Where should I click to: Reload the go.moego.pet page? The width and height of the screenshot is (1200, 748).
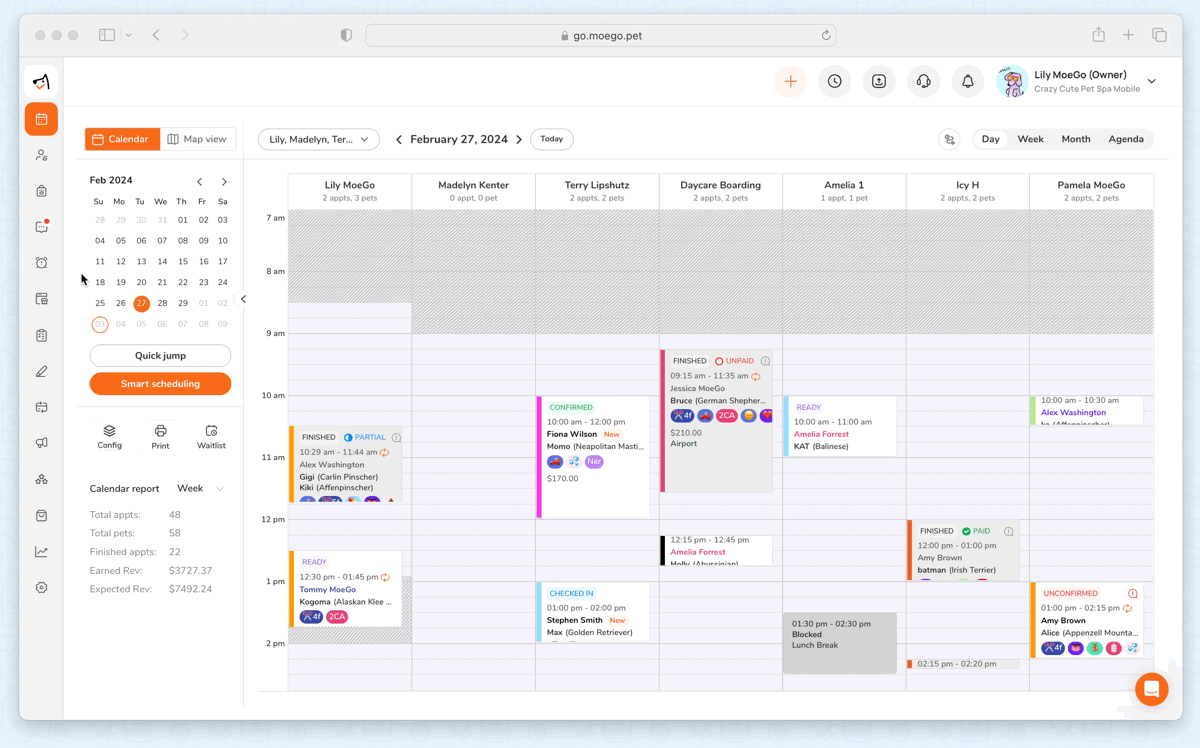tap(826, 35)
